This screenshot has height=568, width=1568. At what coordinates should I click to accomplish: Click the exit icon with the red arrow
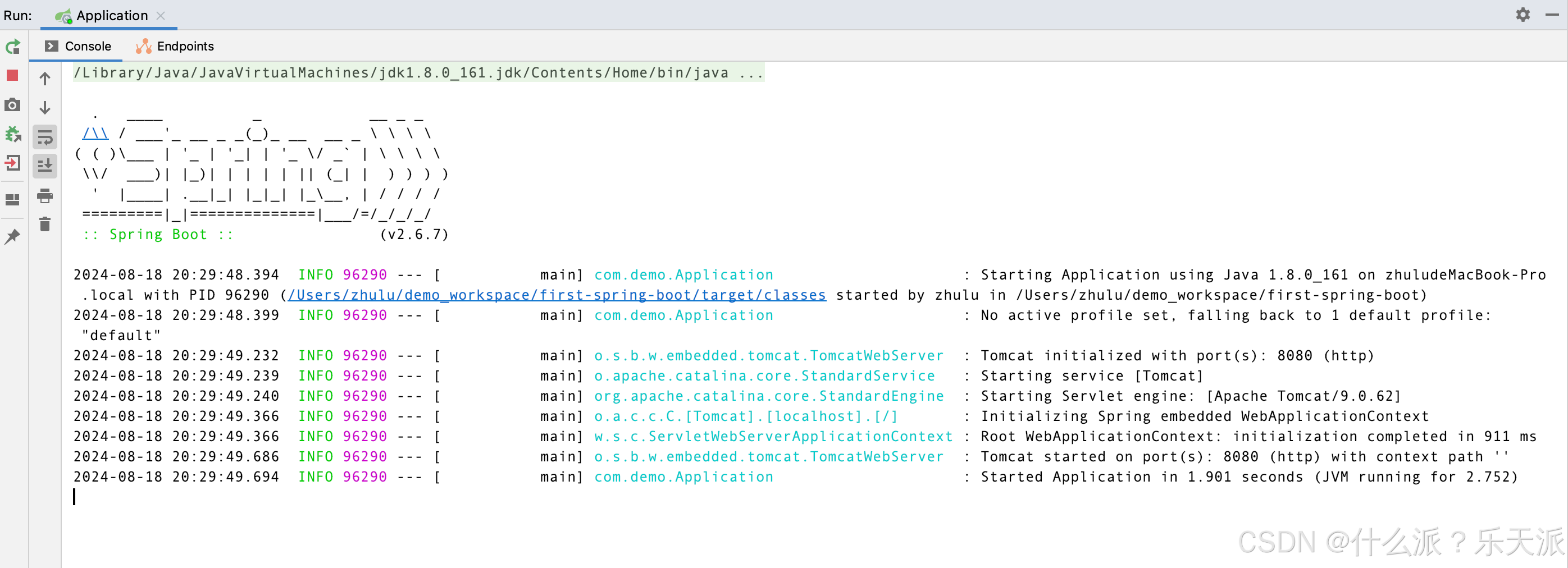point(12,163)
